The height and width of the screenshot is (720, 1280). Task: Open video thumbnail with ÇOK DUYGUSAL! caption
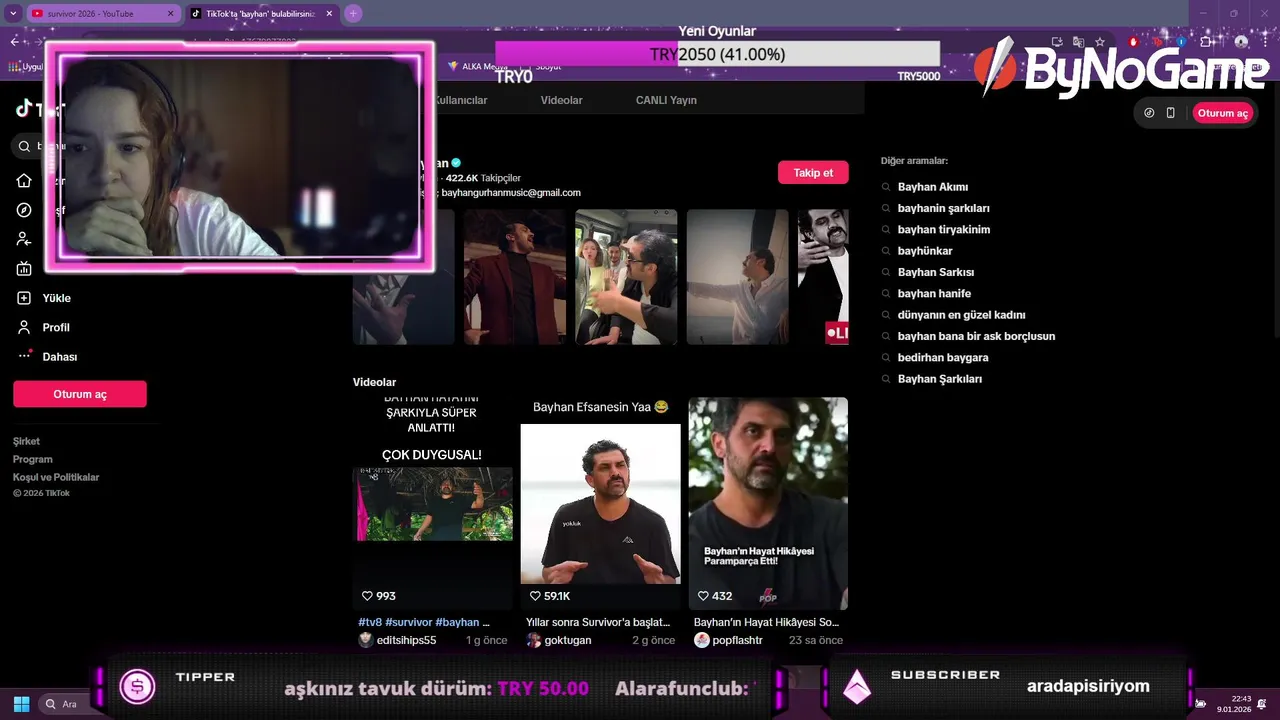point(433,504)
